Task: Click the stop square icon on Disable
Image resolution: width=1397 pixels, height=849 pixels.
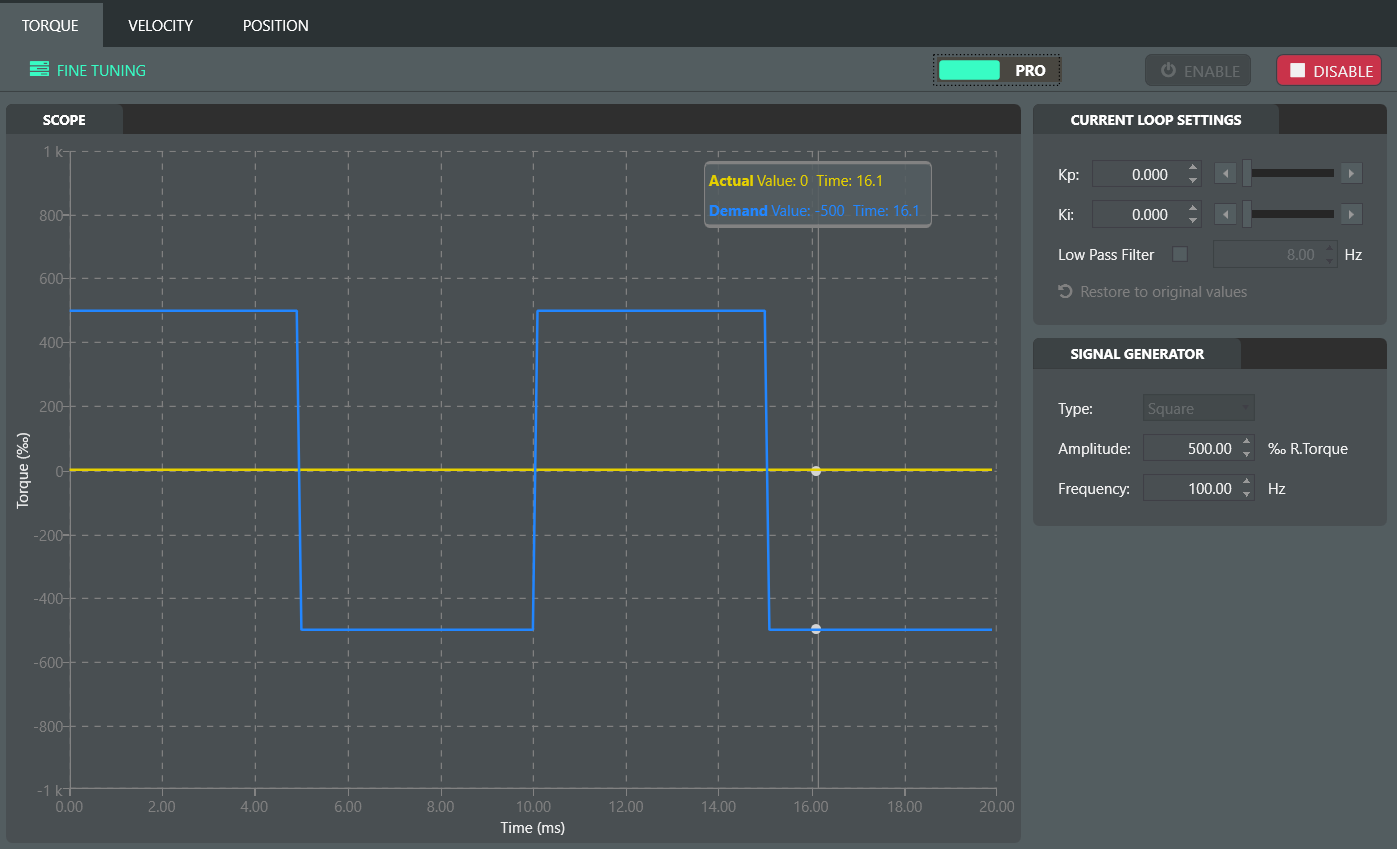Action: 1298,71
